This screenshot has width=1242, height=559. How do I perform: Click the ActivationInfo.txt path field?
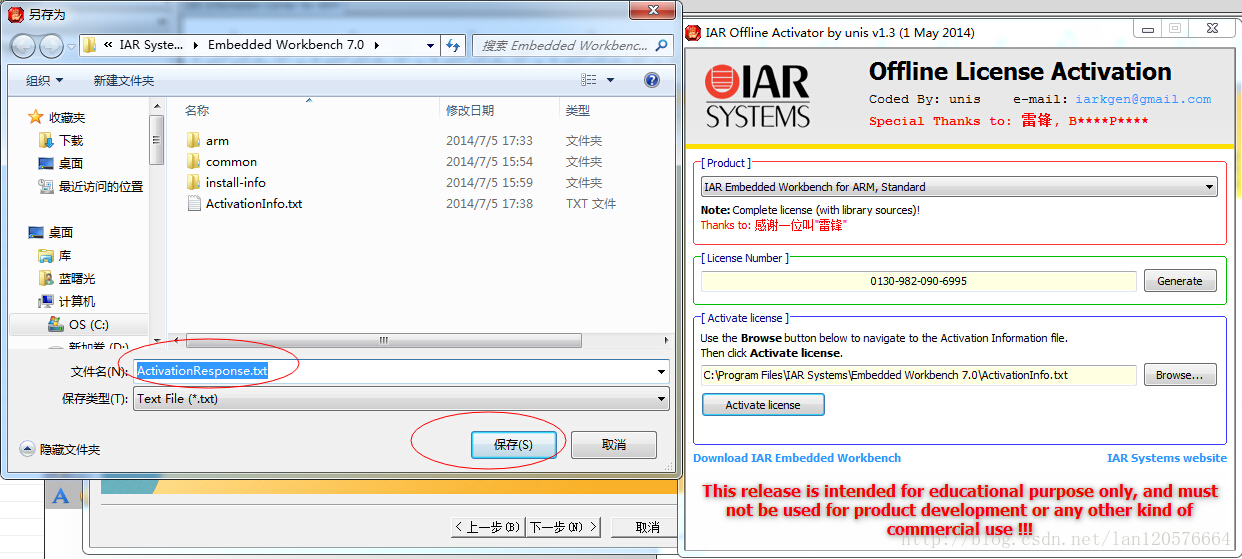(919, 375)
